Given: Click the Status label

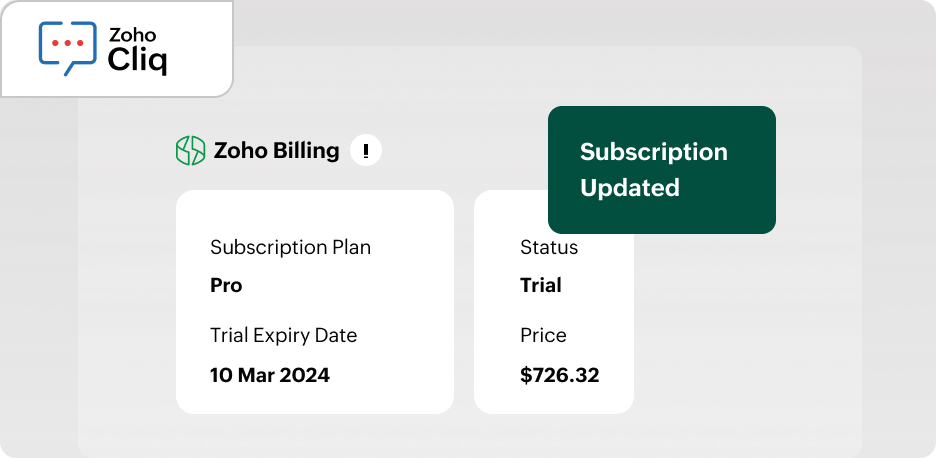Looking at the screenshot, I should 549,247.
